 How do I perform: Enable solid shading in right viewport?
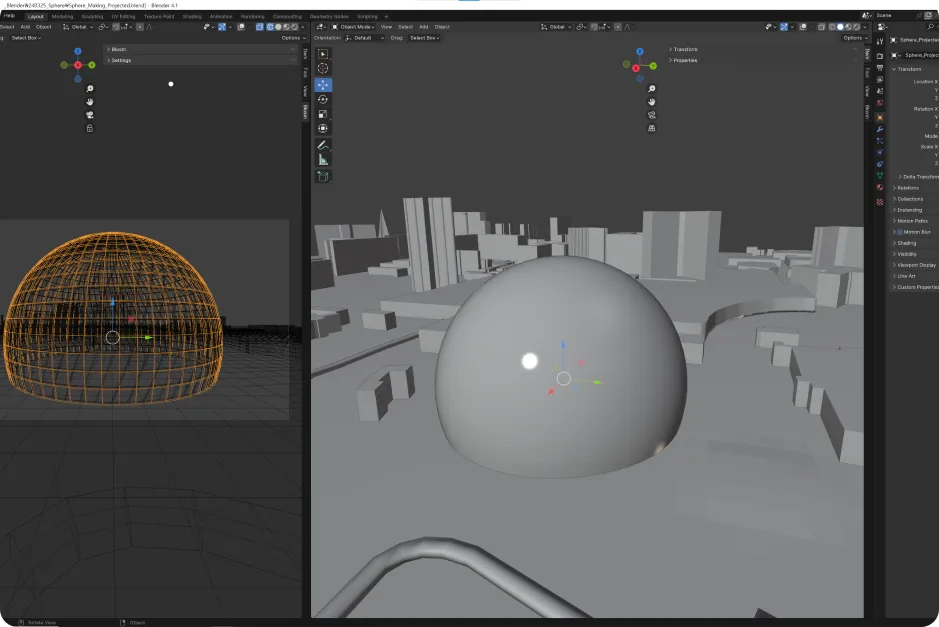pyautogui.click(x=840, y=27)
